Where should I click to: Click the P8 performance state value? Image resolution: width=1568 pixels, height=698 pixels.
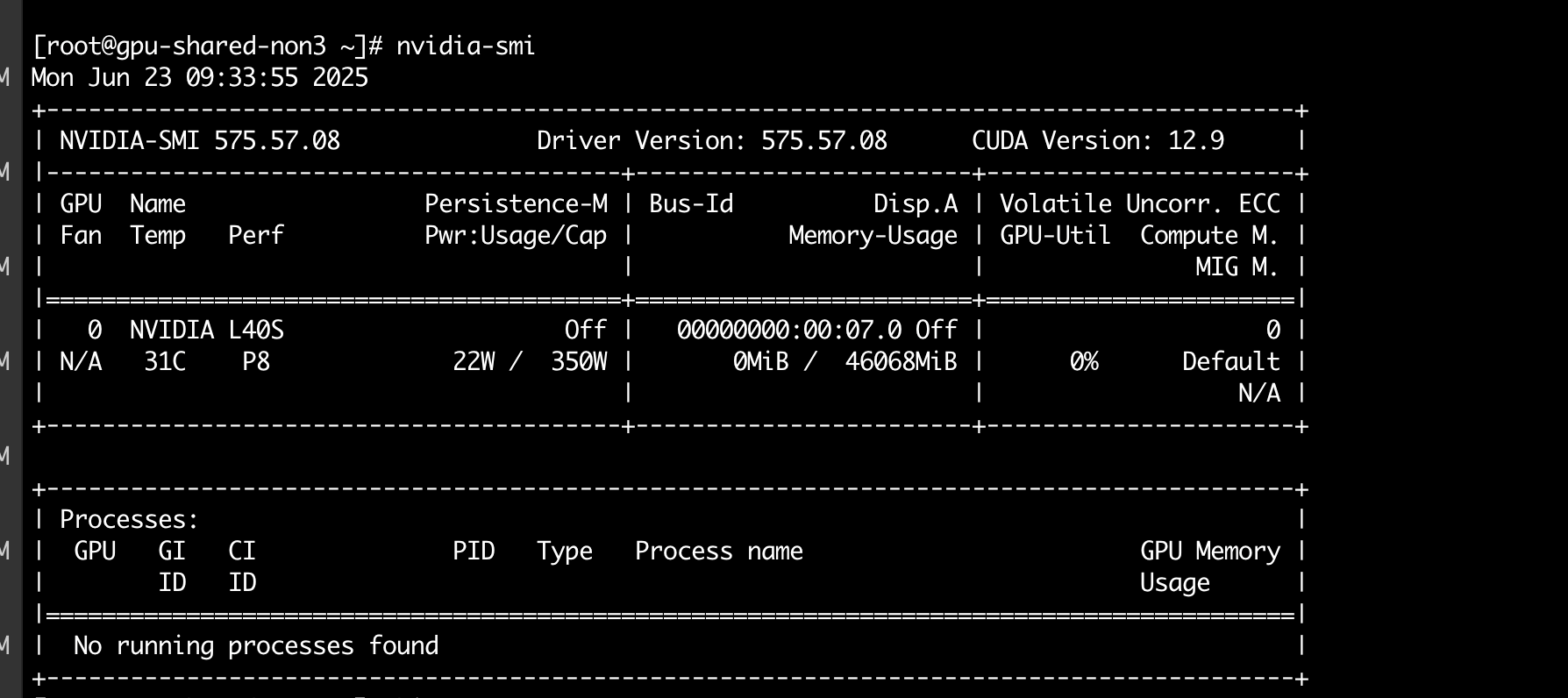click(256, 361)
